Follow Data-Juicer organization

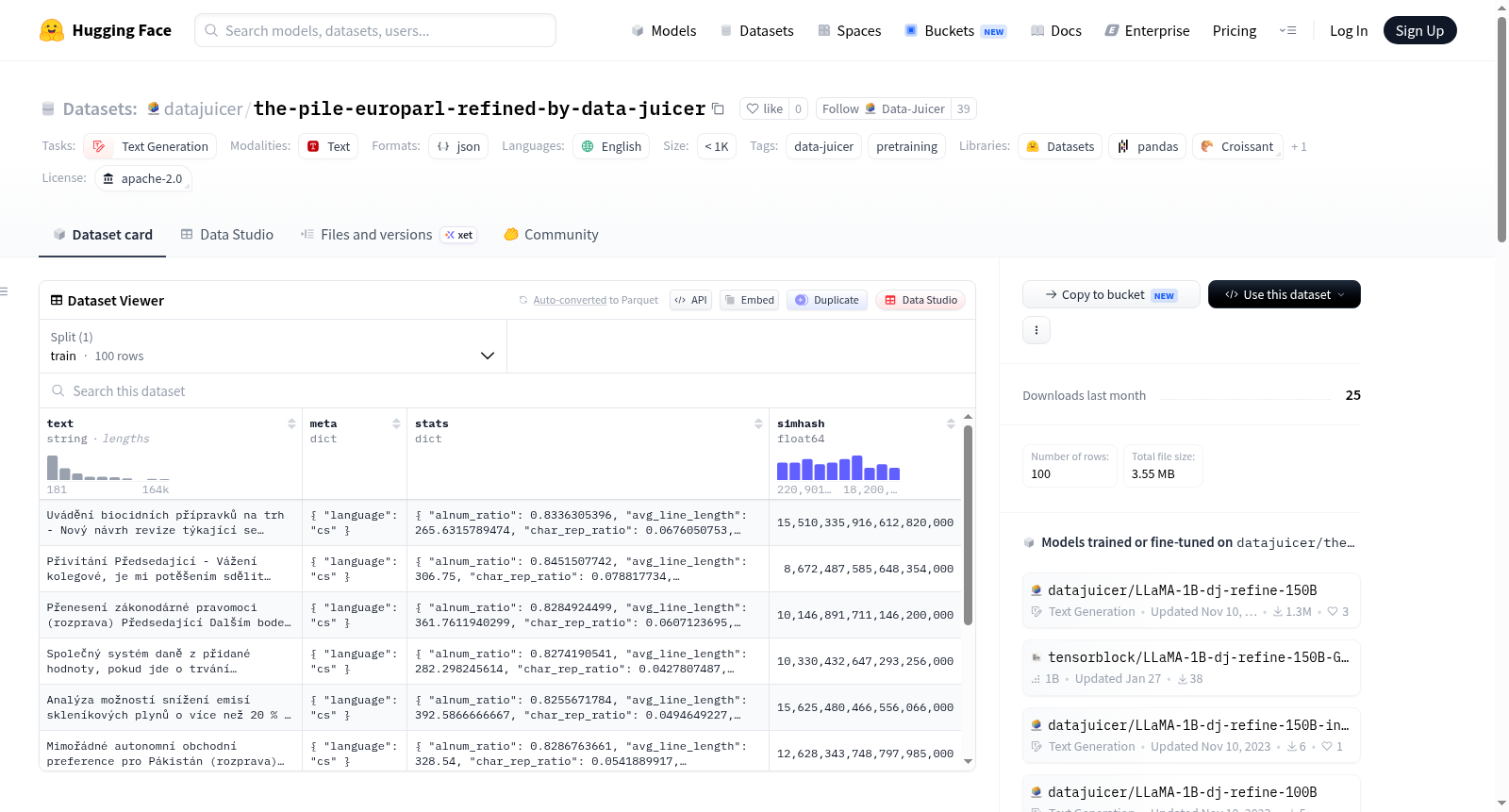pyautogui.click(x=884, y=108)
